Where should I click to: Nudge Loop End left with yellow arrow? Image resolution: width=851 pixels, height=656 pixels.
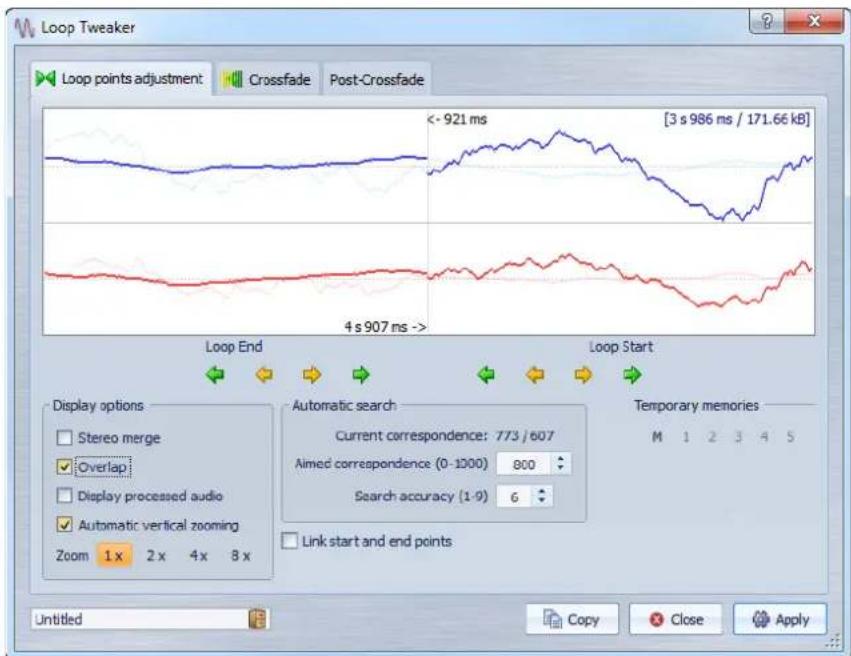pos(264,374)
